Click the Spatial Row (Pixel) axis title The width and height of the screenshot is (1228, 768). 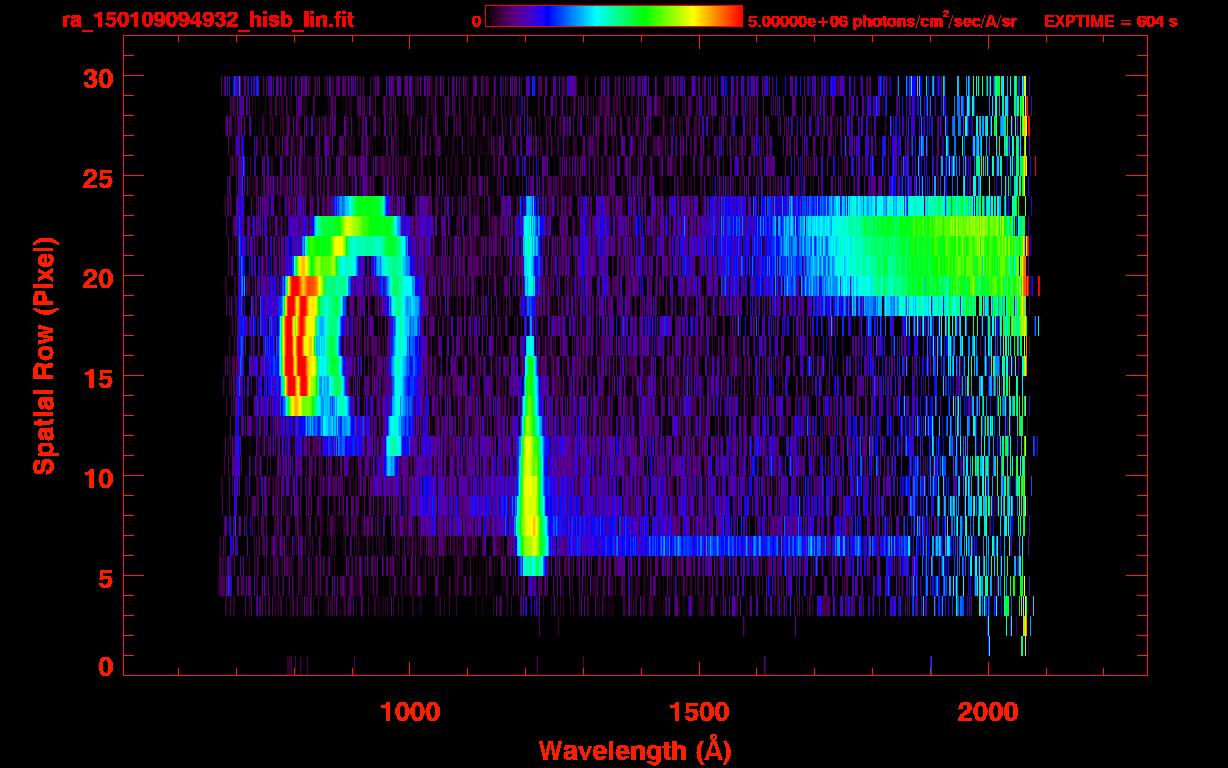43,355
